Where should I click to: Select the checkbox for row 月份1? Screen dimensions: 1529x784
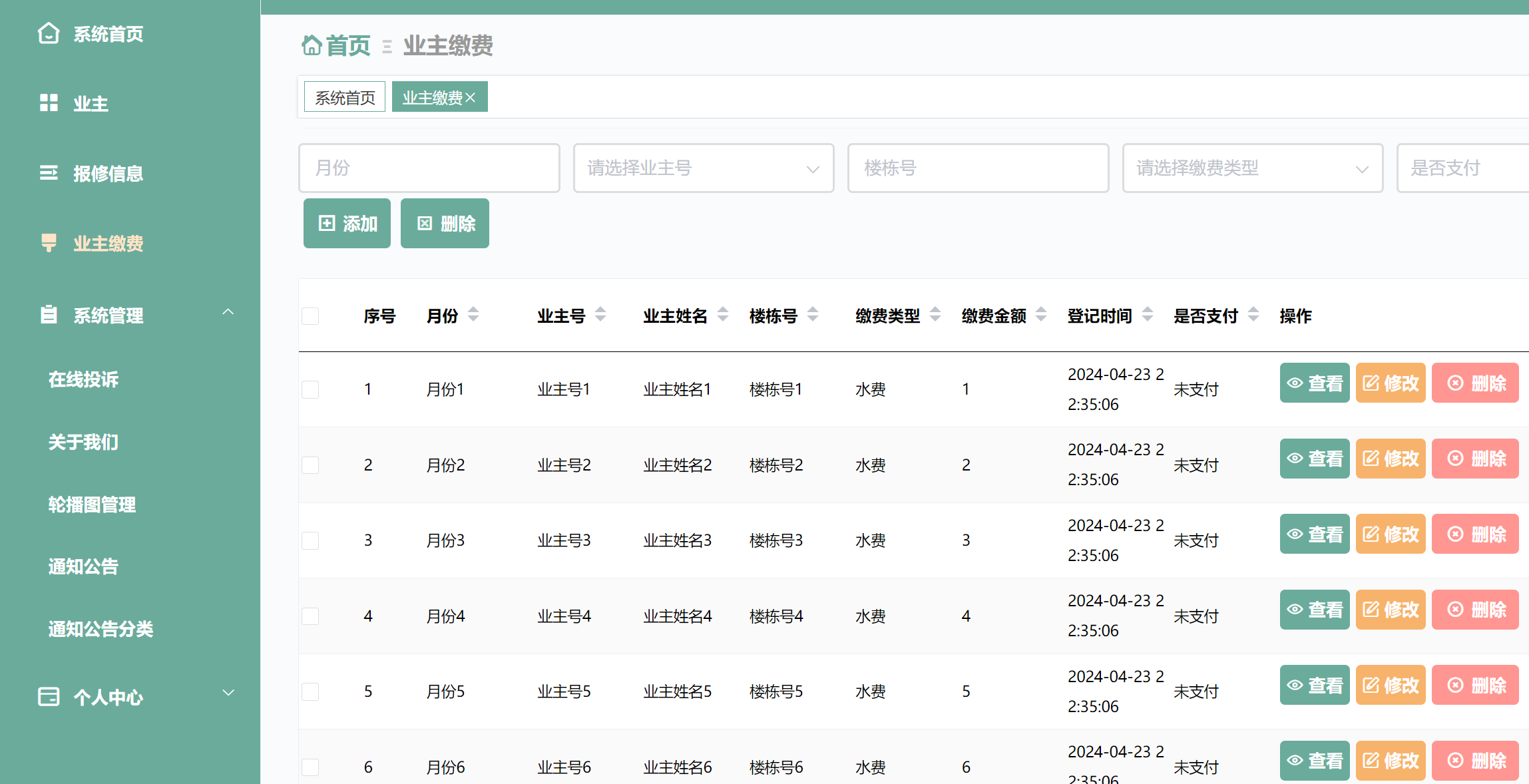pos(310,389)
